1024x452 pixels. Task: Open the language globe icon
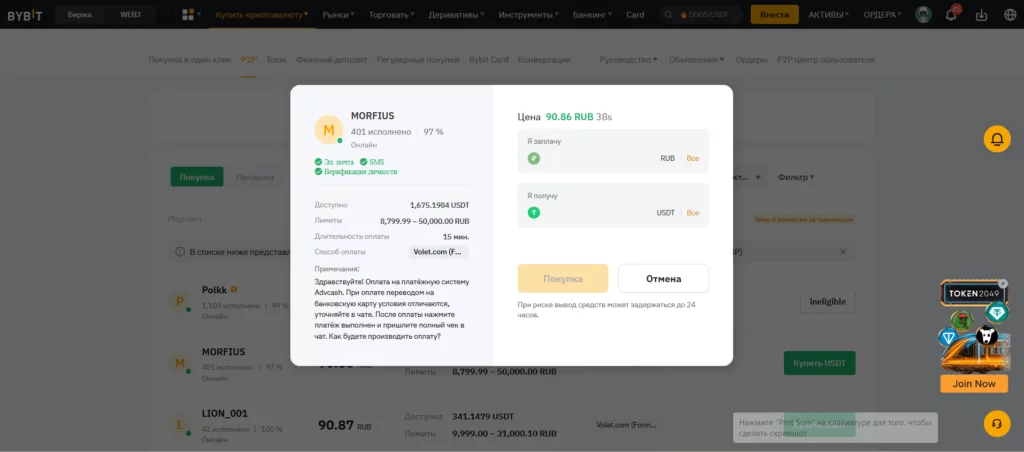coord(1010,15)
